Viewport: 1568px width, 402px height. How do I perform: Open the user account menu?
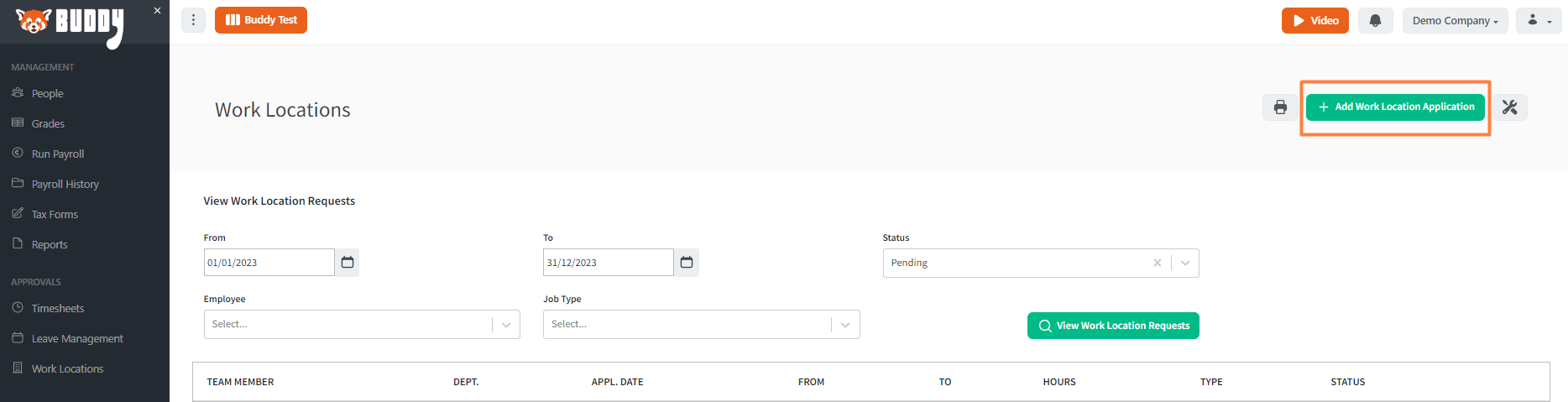coord(1539,20)
